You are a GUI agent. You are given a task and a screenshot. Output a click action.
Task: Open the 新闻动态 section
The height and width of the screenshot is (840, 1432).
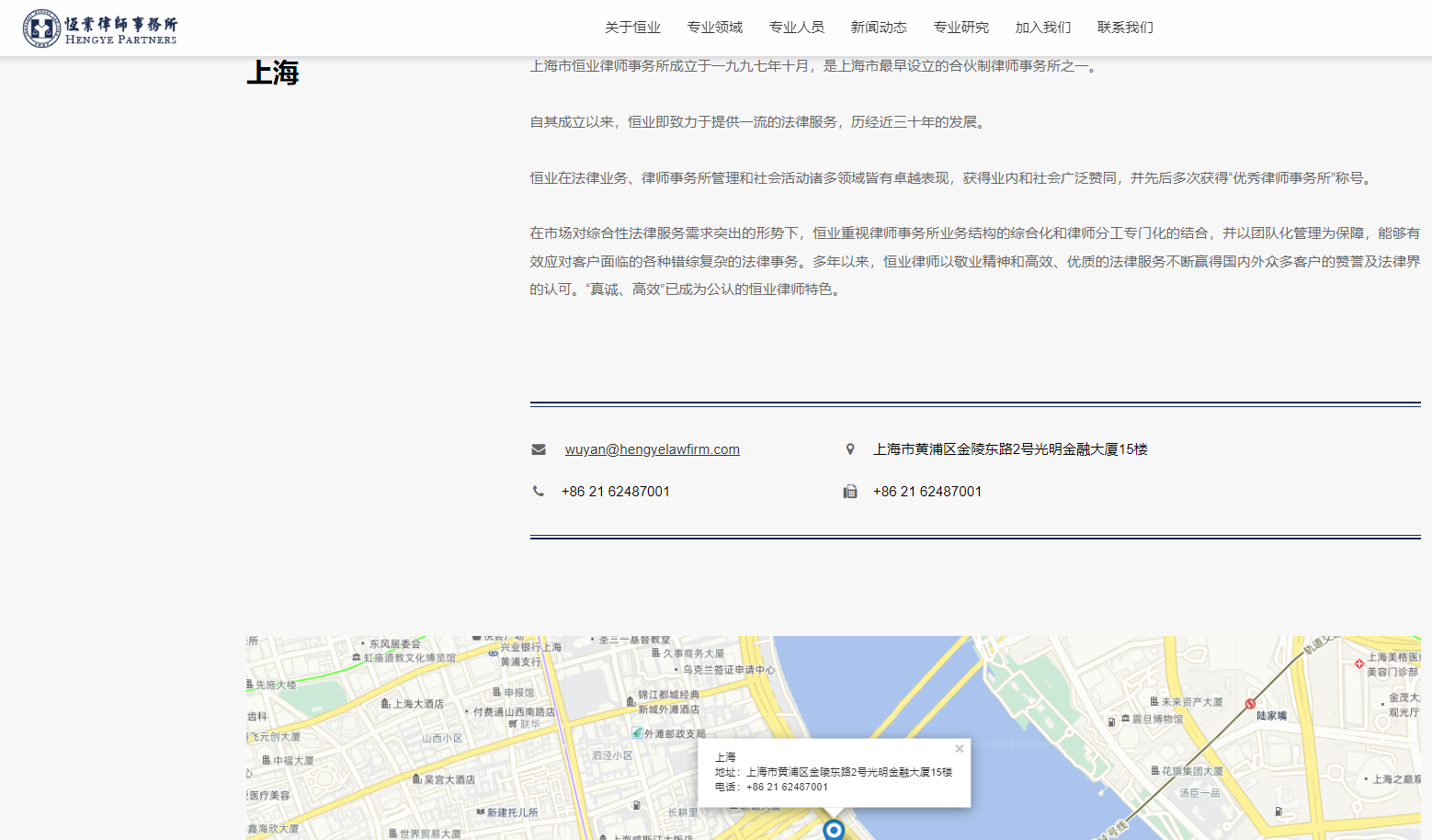tap(879, 27)
